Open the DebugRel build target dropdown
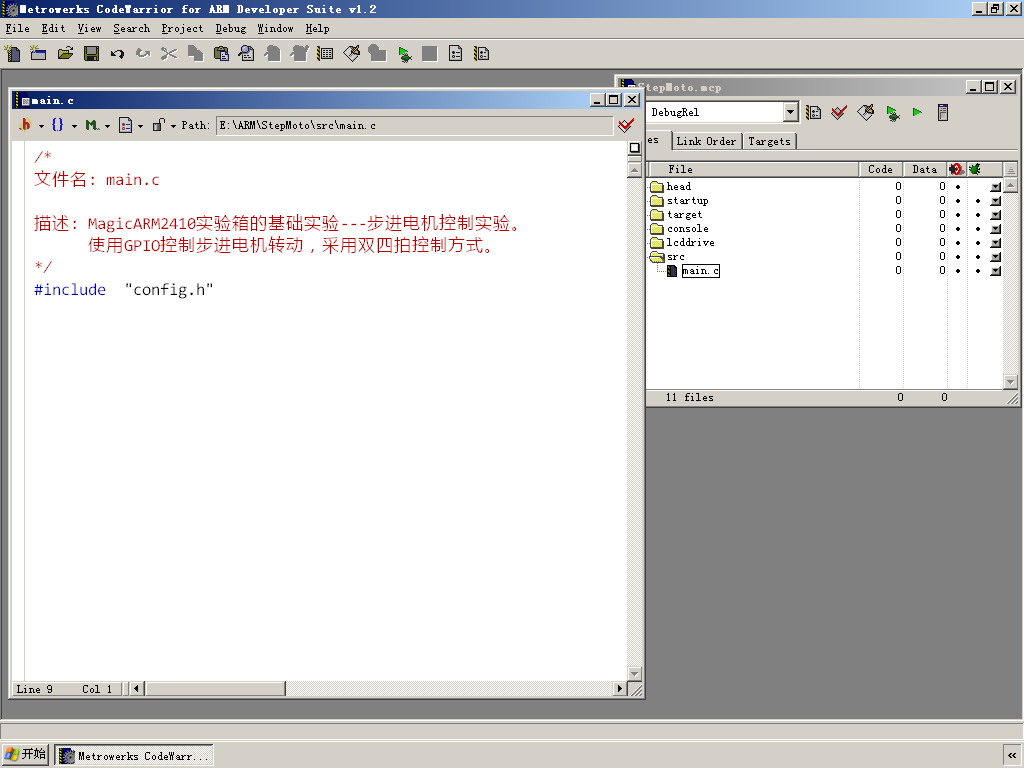Viewport: 1024px width, 768px height. (790, 112)
